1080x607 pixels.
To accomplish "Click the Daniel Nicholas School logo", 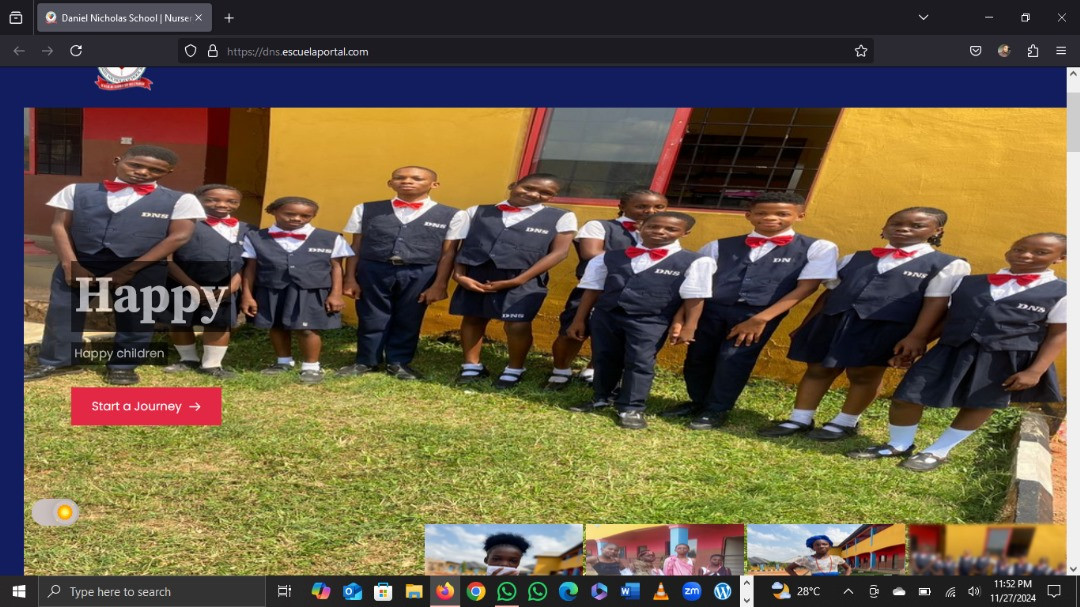I will (123, 78).
